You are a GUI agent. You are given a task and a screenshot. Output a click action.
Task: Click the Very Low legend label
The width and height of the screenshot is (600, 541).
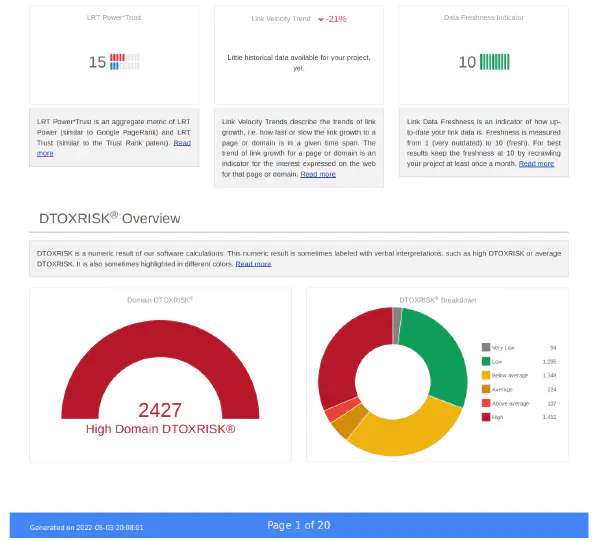503,347
